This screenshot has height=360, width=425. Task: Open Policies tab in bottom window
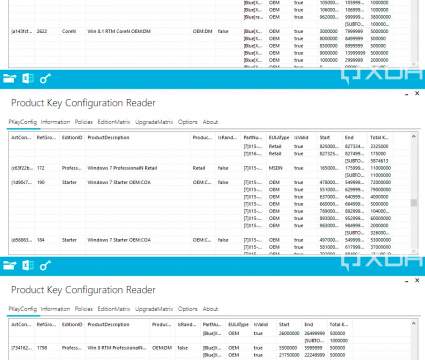(84, 309)
